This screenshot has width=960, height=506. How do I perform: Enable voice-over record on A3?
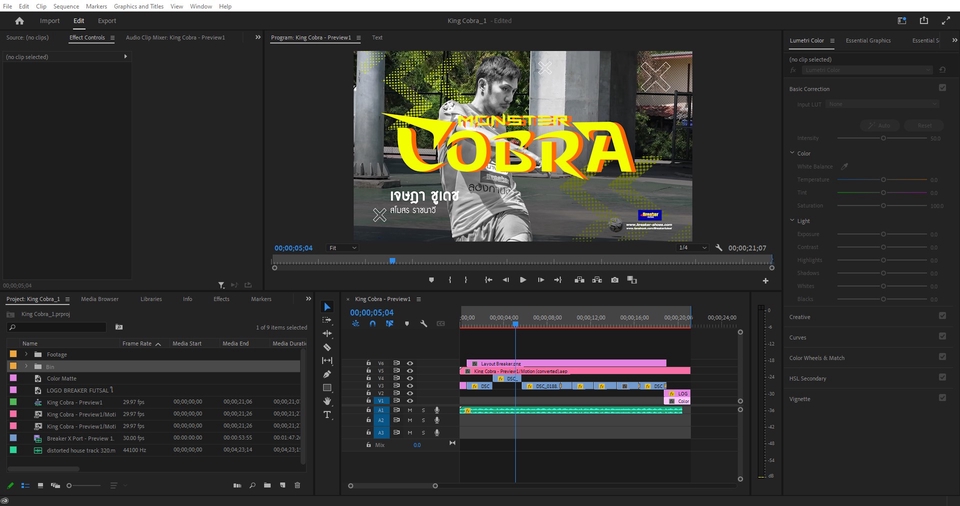437,432
